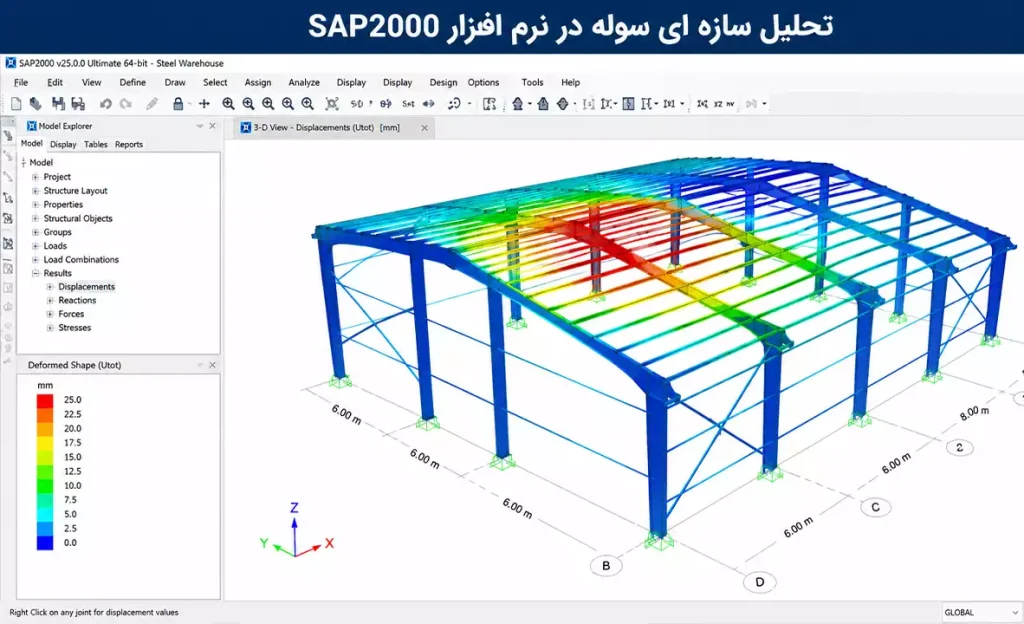Open the dropdown arrow beside the padlock icon
The image size is (1024, 624).
(x=190, y=104)
